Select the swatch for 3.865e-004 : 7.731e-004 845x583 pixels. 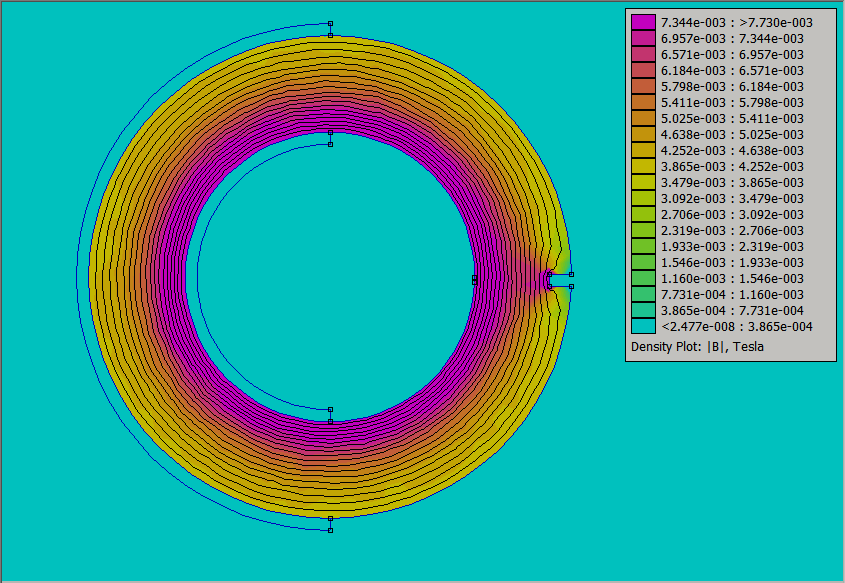643,310
